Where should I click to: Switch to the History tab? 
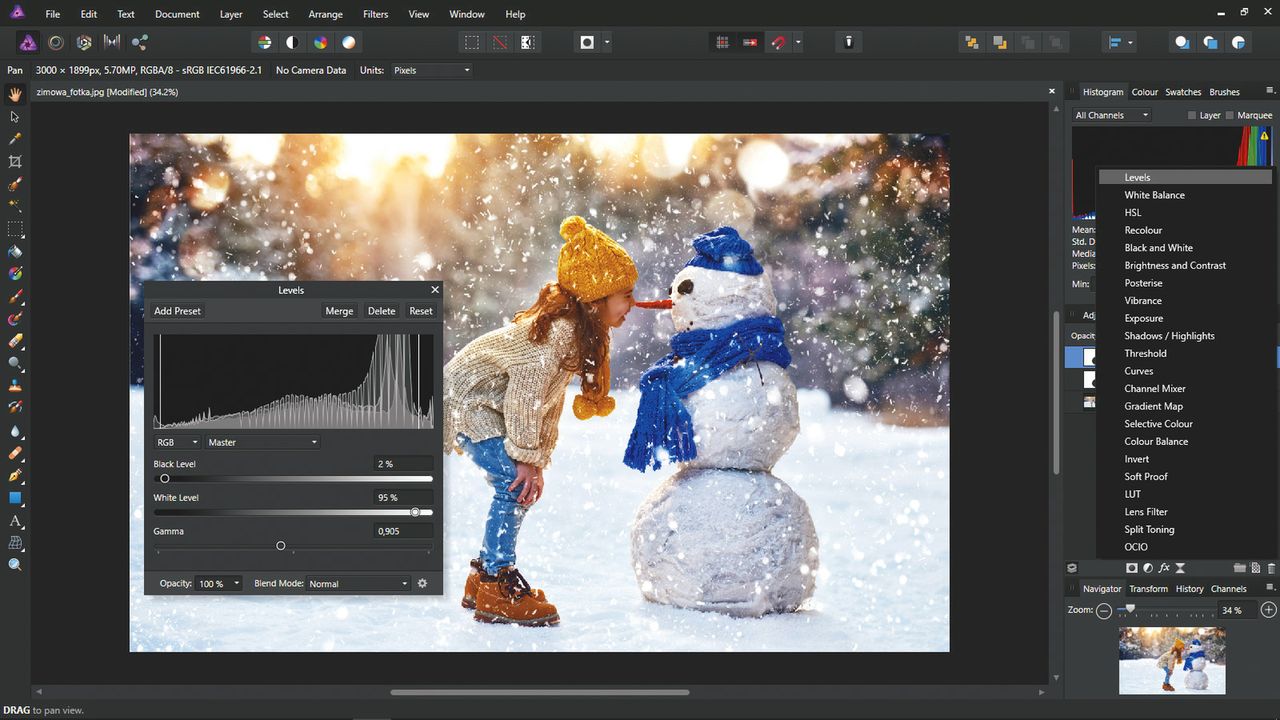click(x=1189, y=589)
